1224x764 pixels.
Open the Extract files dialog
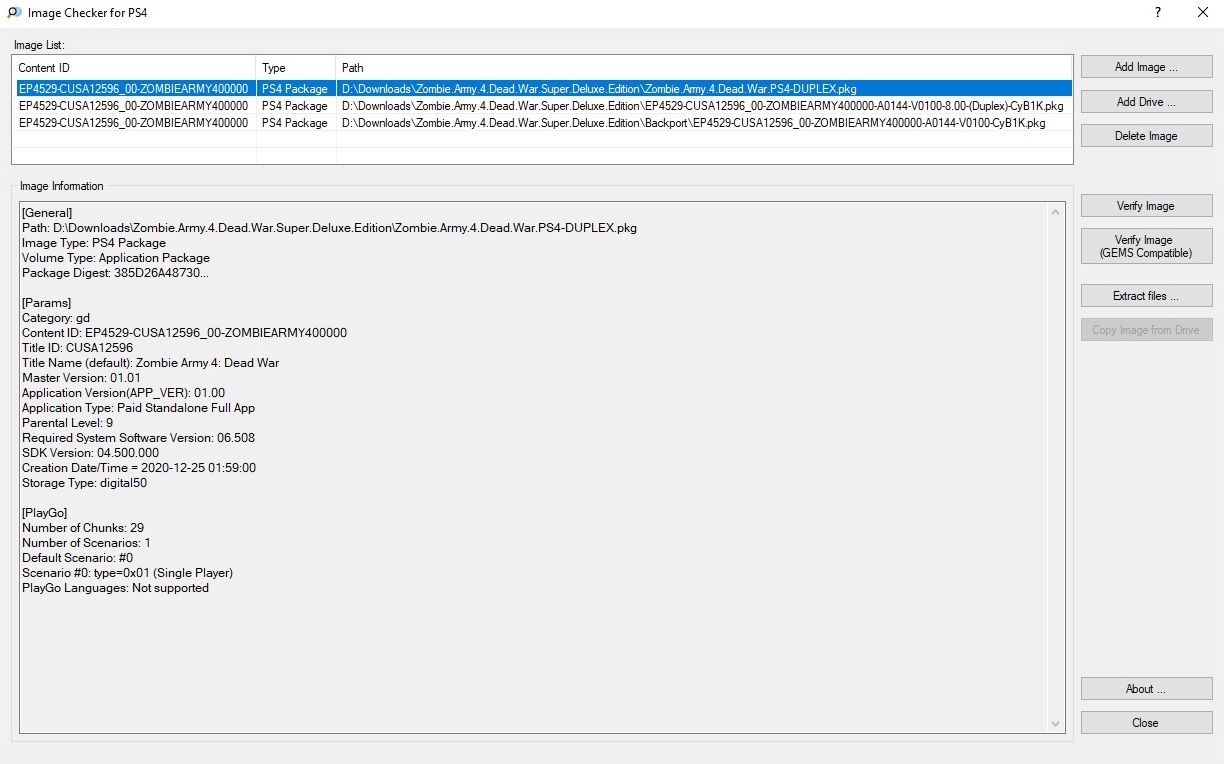(x=1146, y=296)
